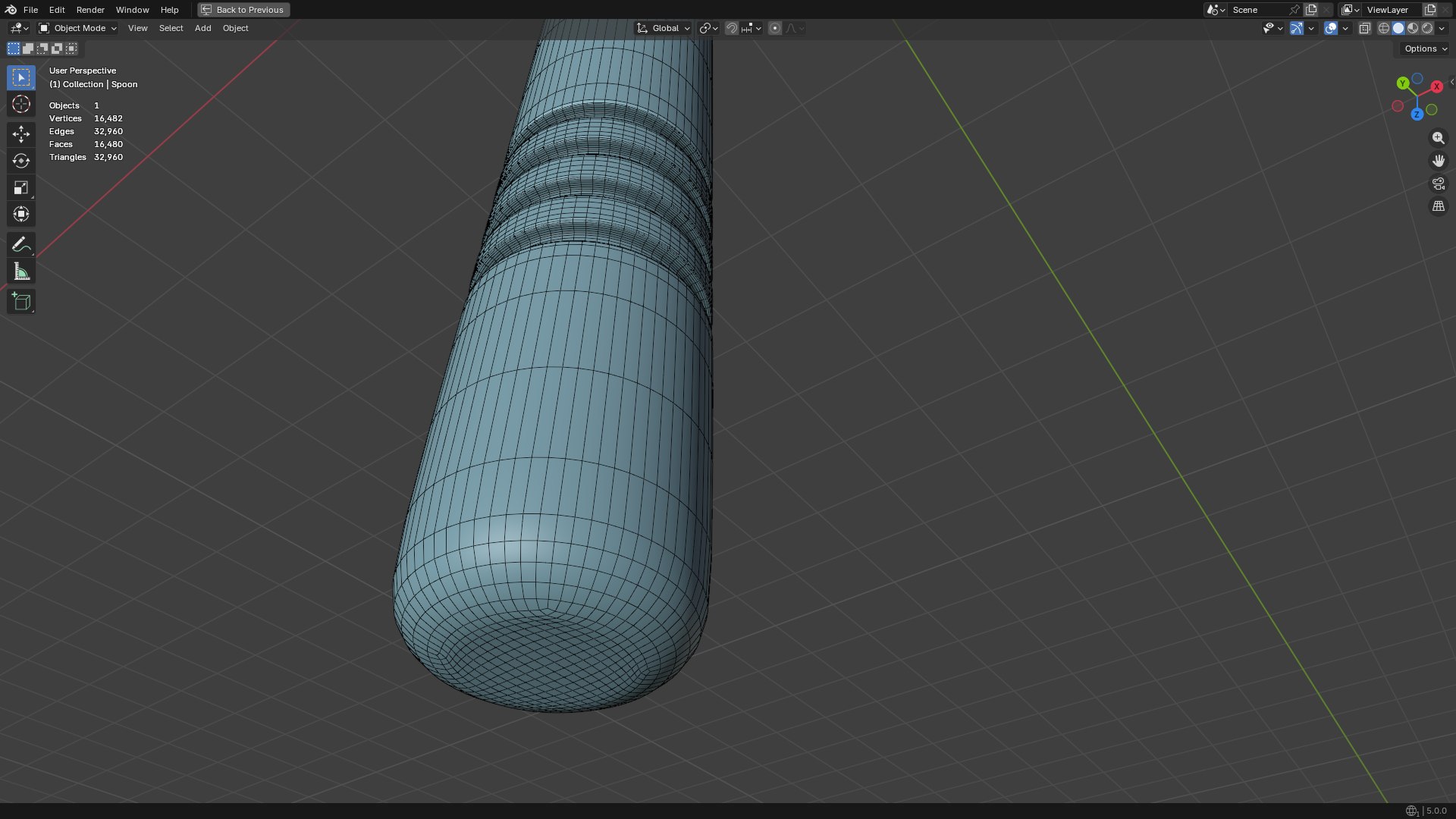Open the editor type dropdown
The width and height of the screenshot is (1456, 819).
point(19,28)
